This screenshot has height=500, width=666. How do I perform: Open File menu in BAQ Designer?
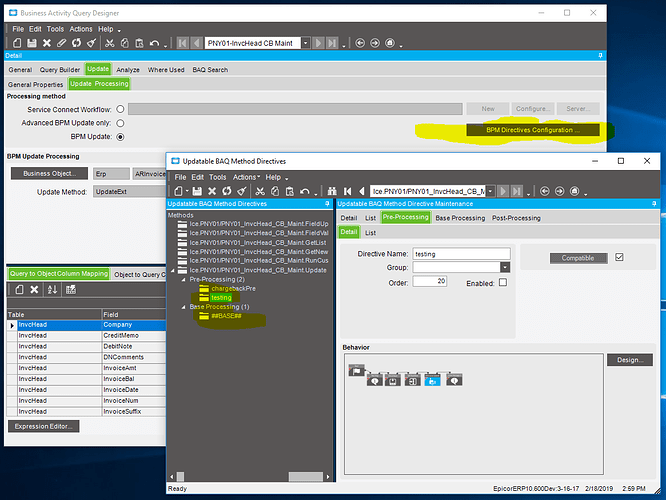coord(18,29)
